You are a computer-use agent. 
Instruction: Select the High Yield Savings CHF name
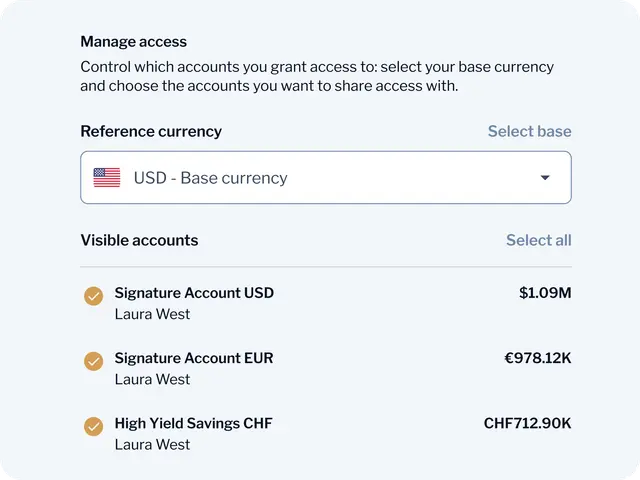[193, 423]
